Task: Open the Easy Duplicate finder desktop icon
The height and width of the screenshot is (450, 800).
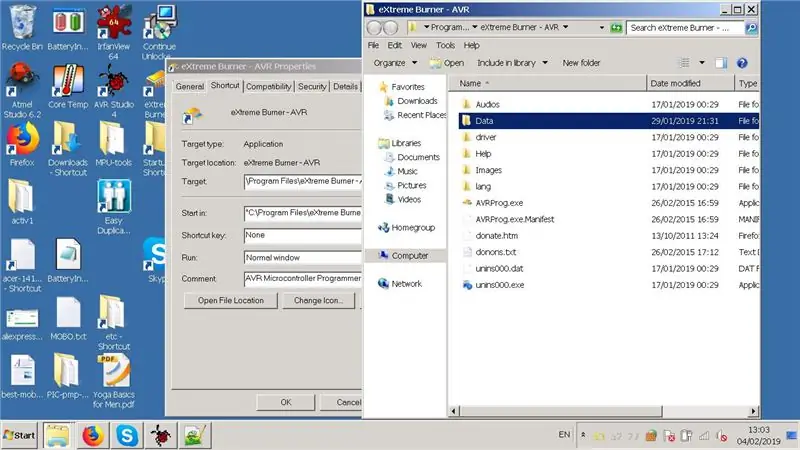Action: (114, 206)
